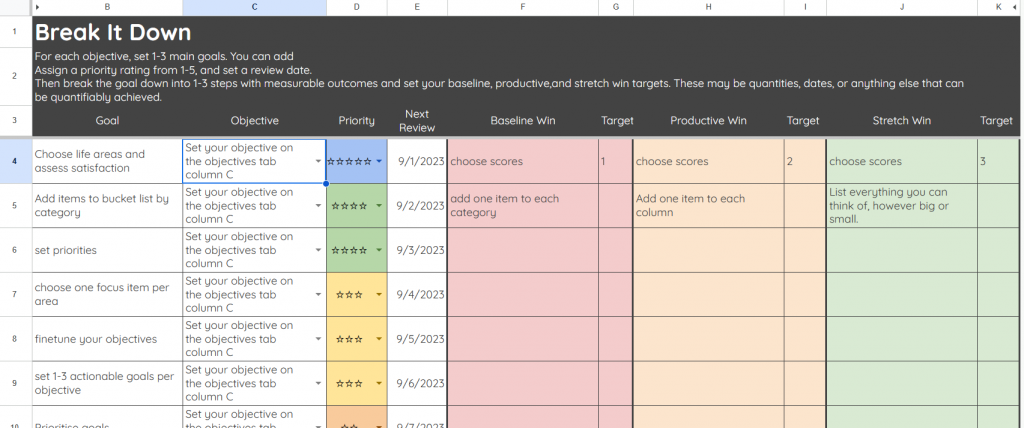
Task: Open Priority dropdown in row 5
Action: (x=380, y=206)
